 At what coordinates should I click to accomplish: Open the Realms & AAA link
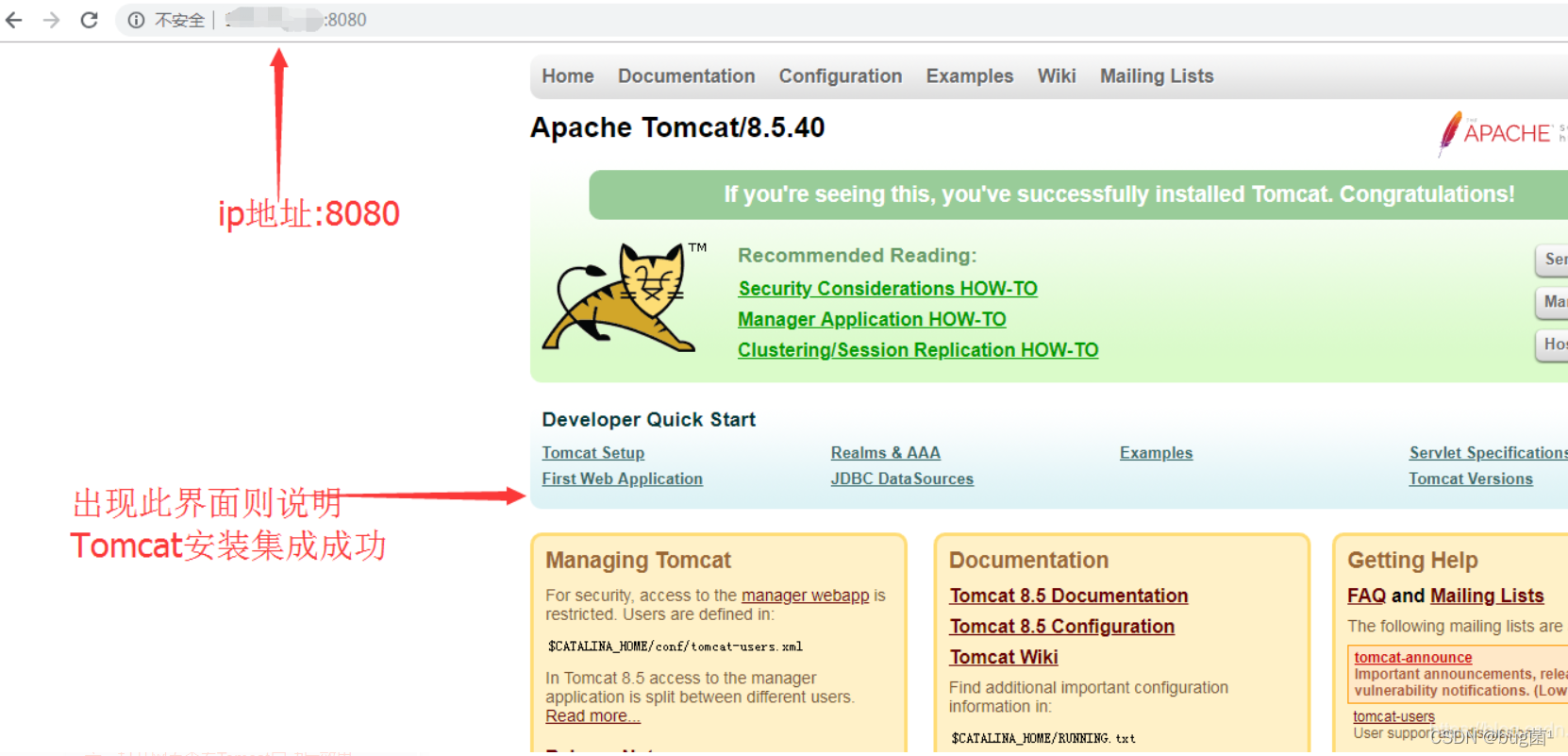pyautogui.click(x=885, y=453)
